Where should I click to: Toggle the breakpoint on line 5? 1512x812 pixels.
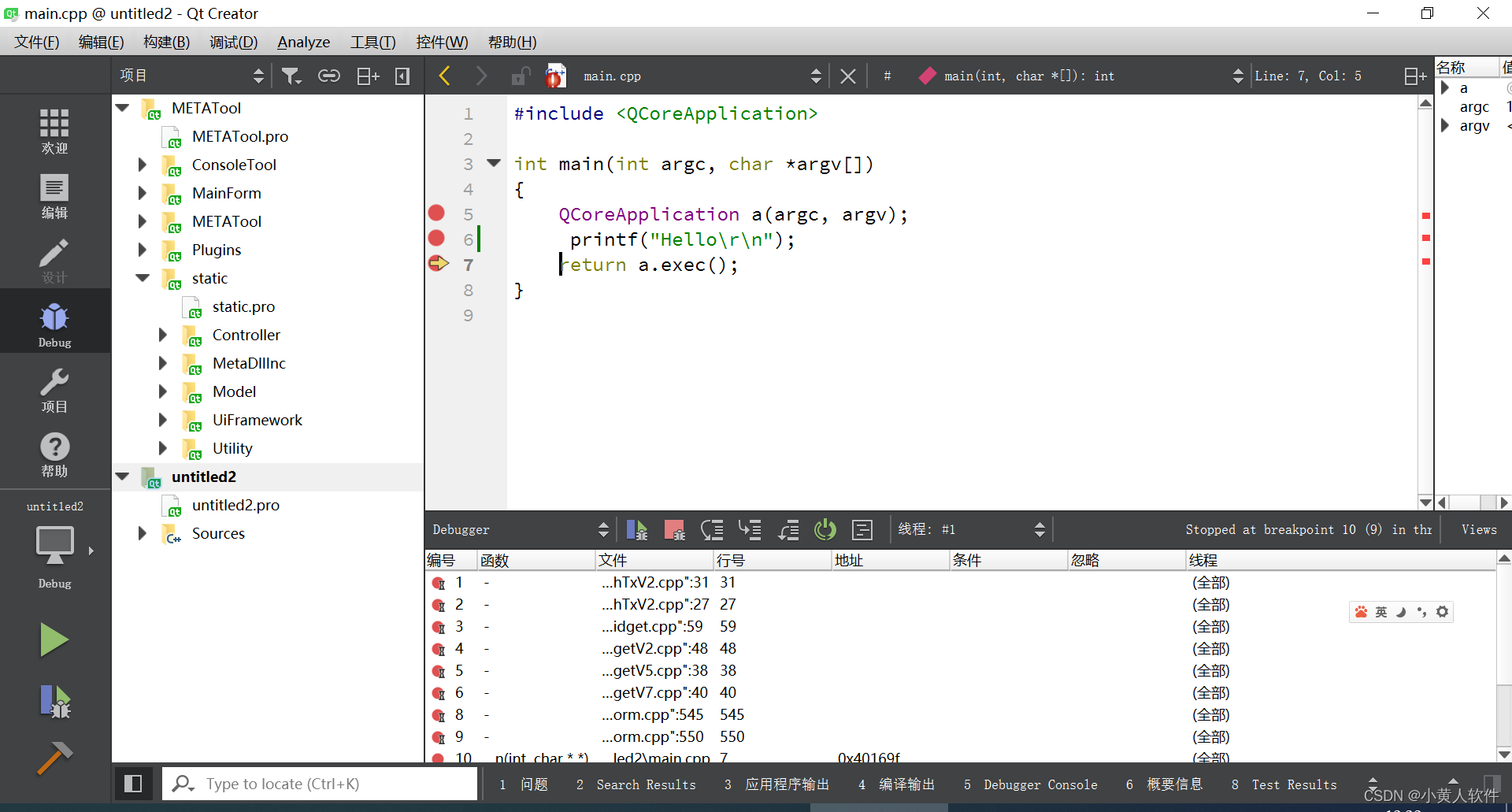tap(436, 213)
